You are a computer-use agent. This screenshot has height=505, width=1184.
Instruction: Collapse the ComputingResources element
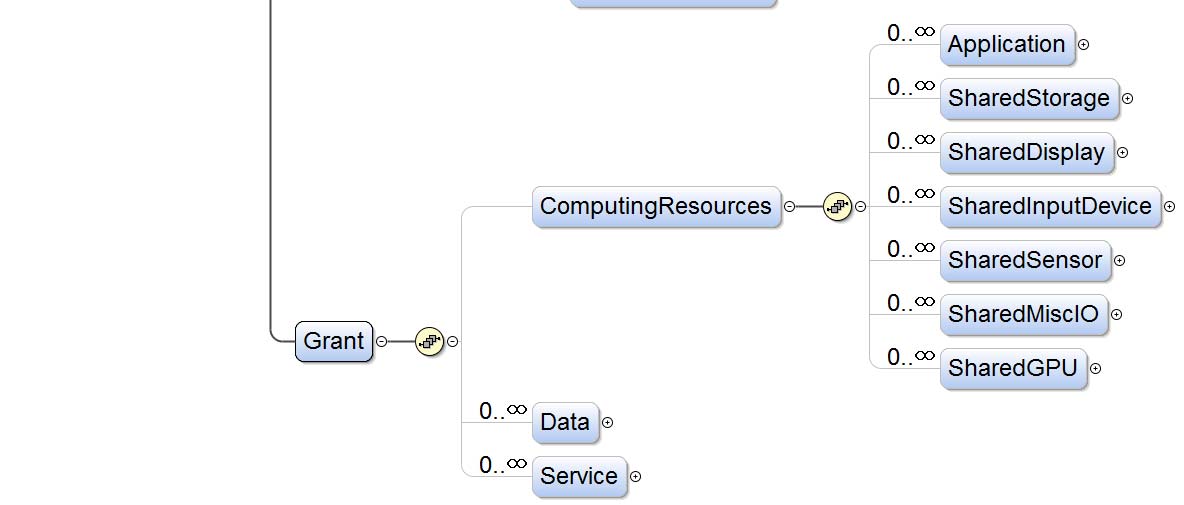pos(789,207)
